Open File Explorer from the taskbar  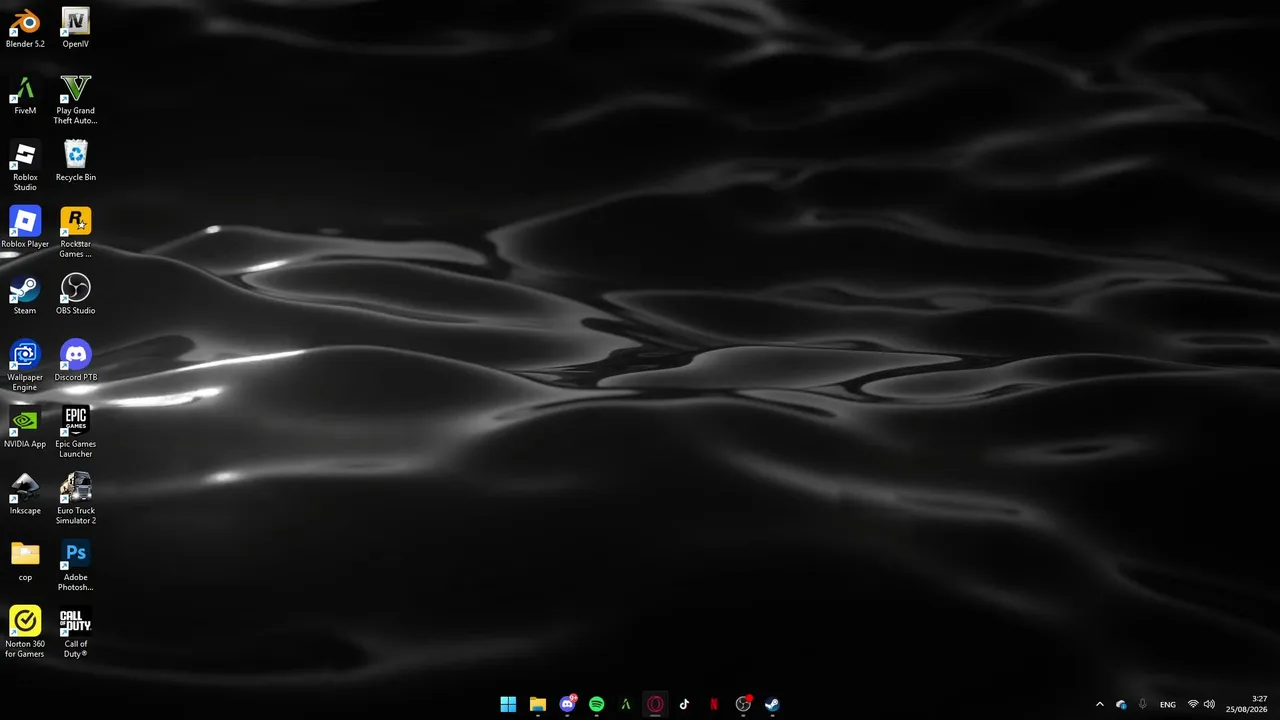538,704
